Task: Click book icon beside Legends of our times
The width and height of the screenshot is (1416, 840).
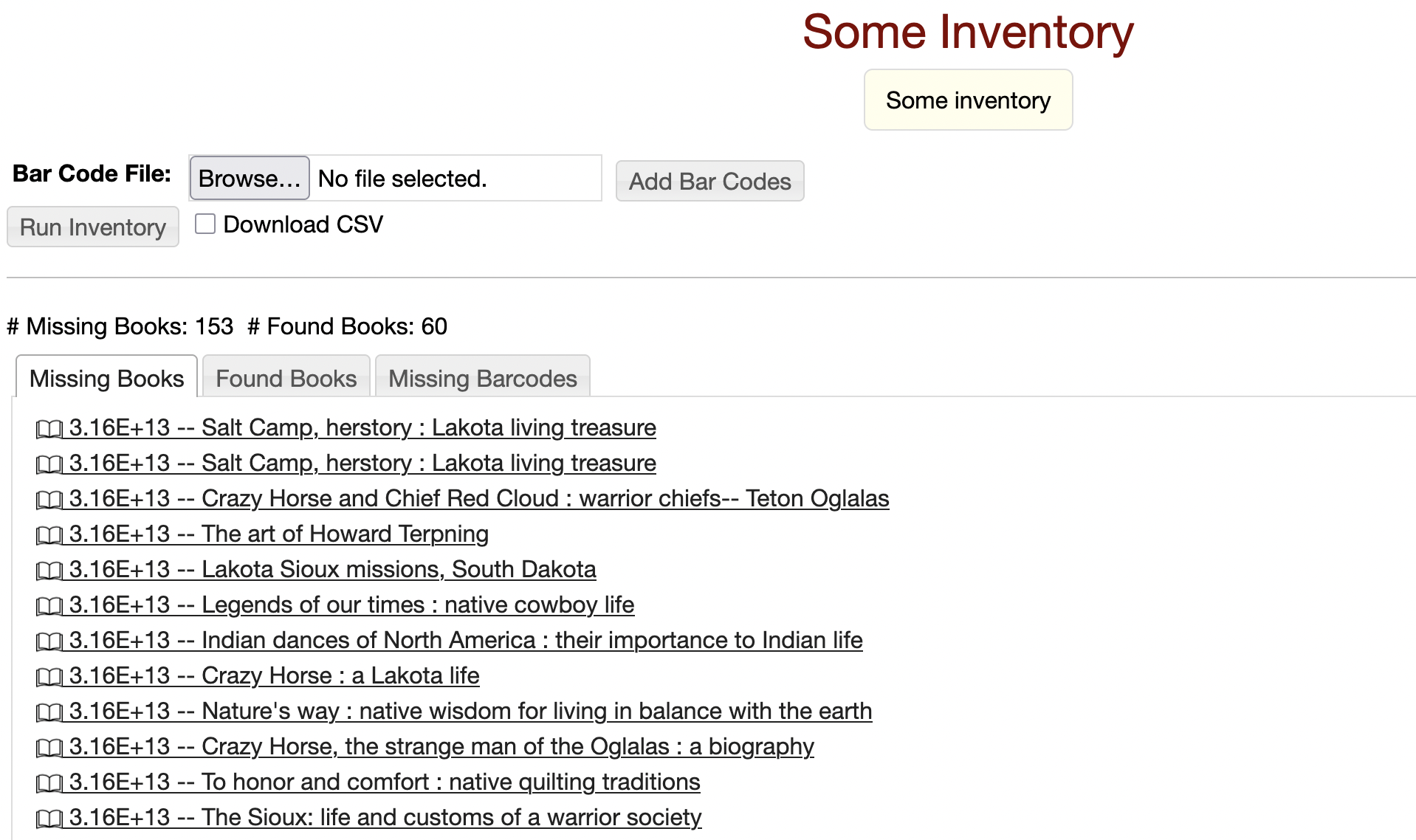Action: 49,605
